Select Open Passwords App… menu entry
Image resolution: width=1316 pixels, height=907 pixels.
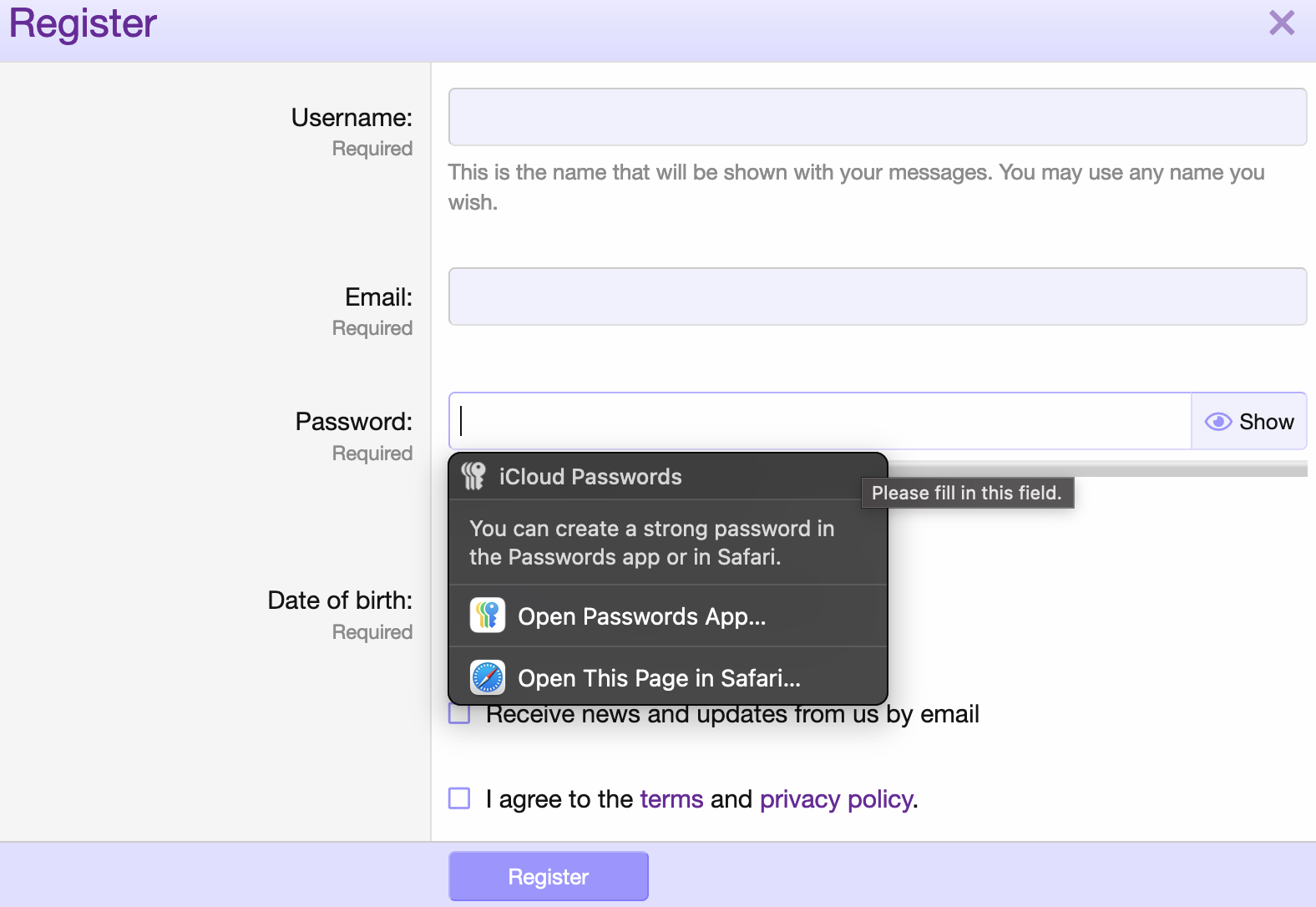click(x=668, y=616)
